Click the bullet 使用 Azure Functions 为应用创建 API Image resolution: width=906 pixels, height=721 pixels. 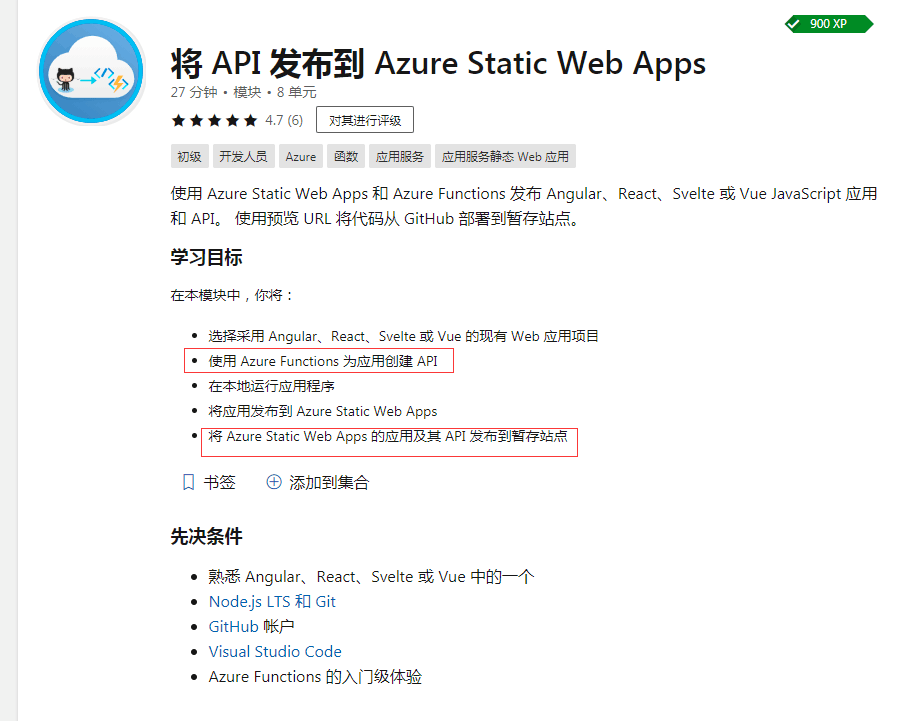pyautogui.click(x=323, y=361)
